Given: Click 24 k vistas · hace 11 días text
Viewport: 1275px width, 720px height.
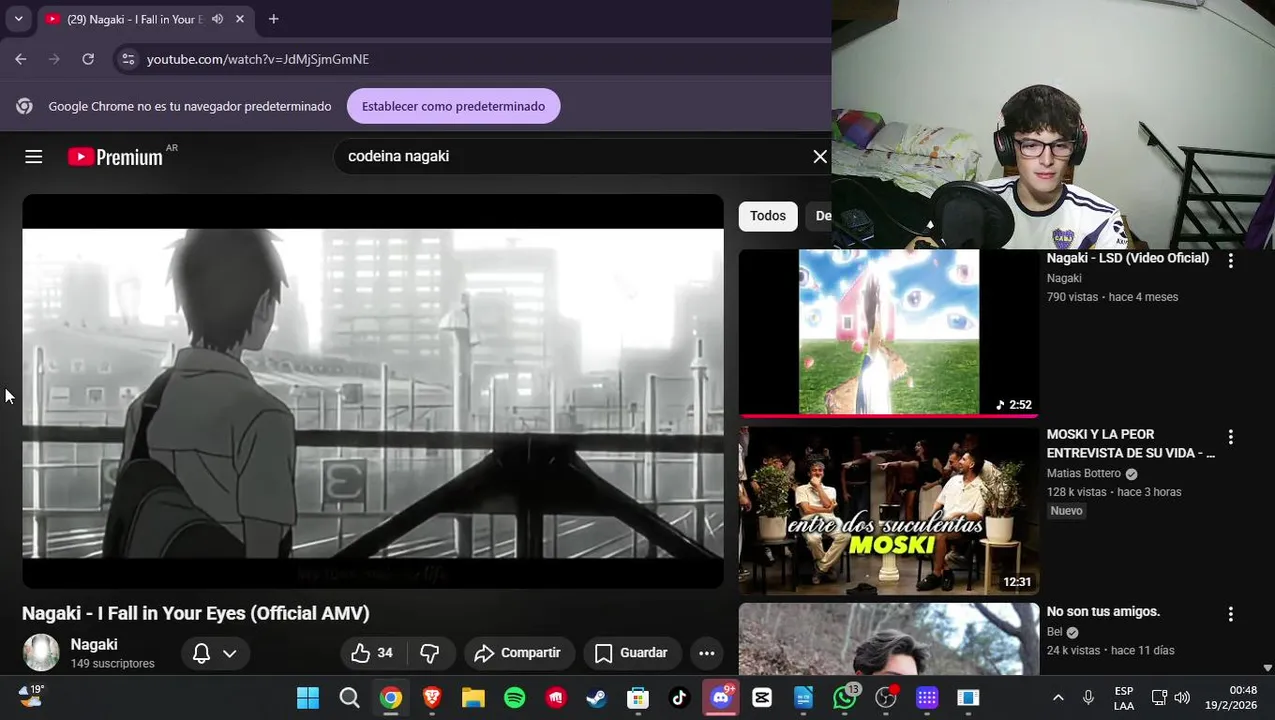Looking at the screenshot, I should coord(1110,650).
